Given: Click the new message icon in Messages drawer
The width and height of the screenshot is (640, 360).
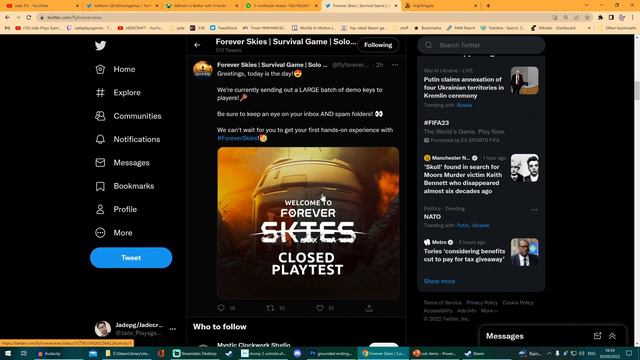Looking at the screenshot, I should (597, 336).
